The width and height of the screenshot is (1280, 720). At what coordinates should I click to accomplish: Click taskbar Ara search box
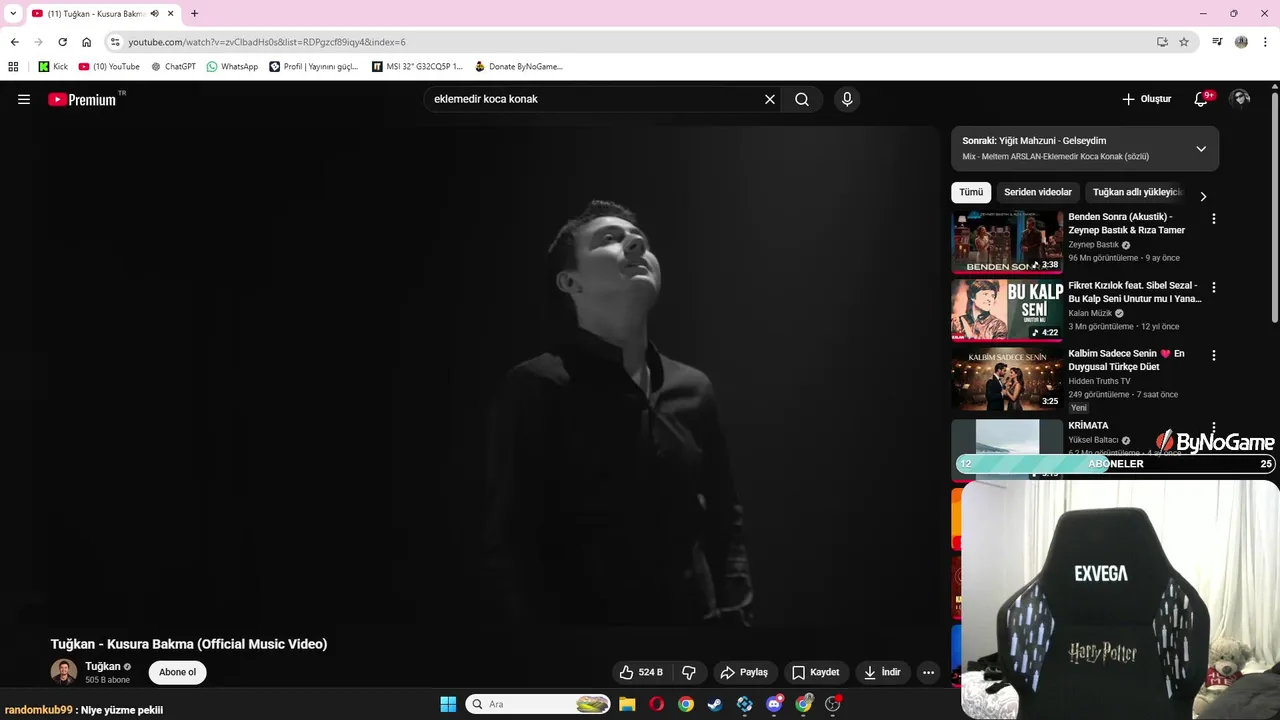[x=538, y=704]
